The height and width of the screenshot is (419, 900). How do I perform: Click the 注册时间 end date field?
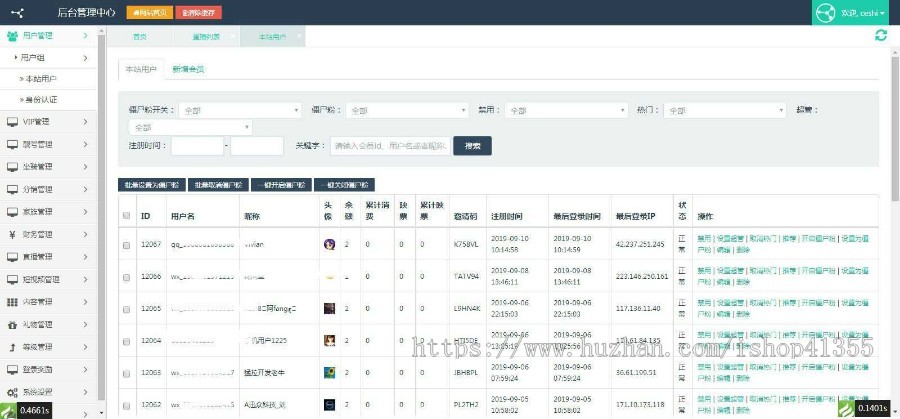coord(257,146)
